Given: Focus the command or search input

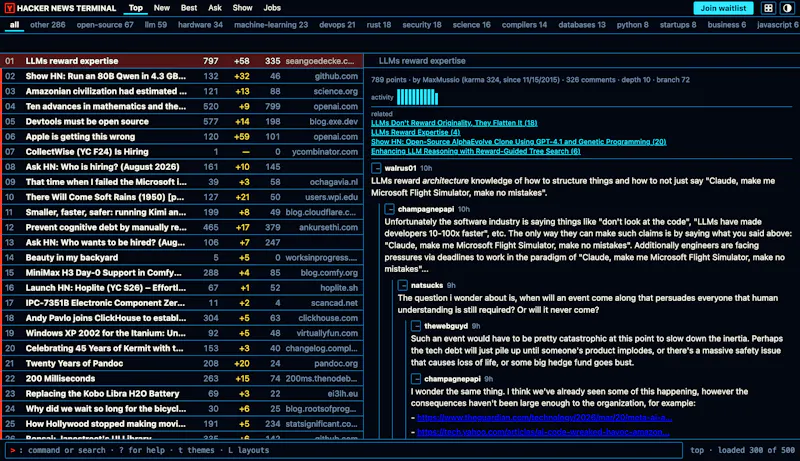Looking at the screenshot, I should click(x=344, y=450).
